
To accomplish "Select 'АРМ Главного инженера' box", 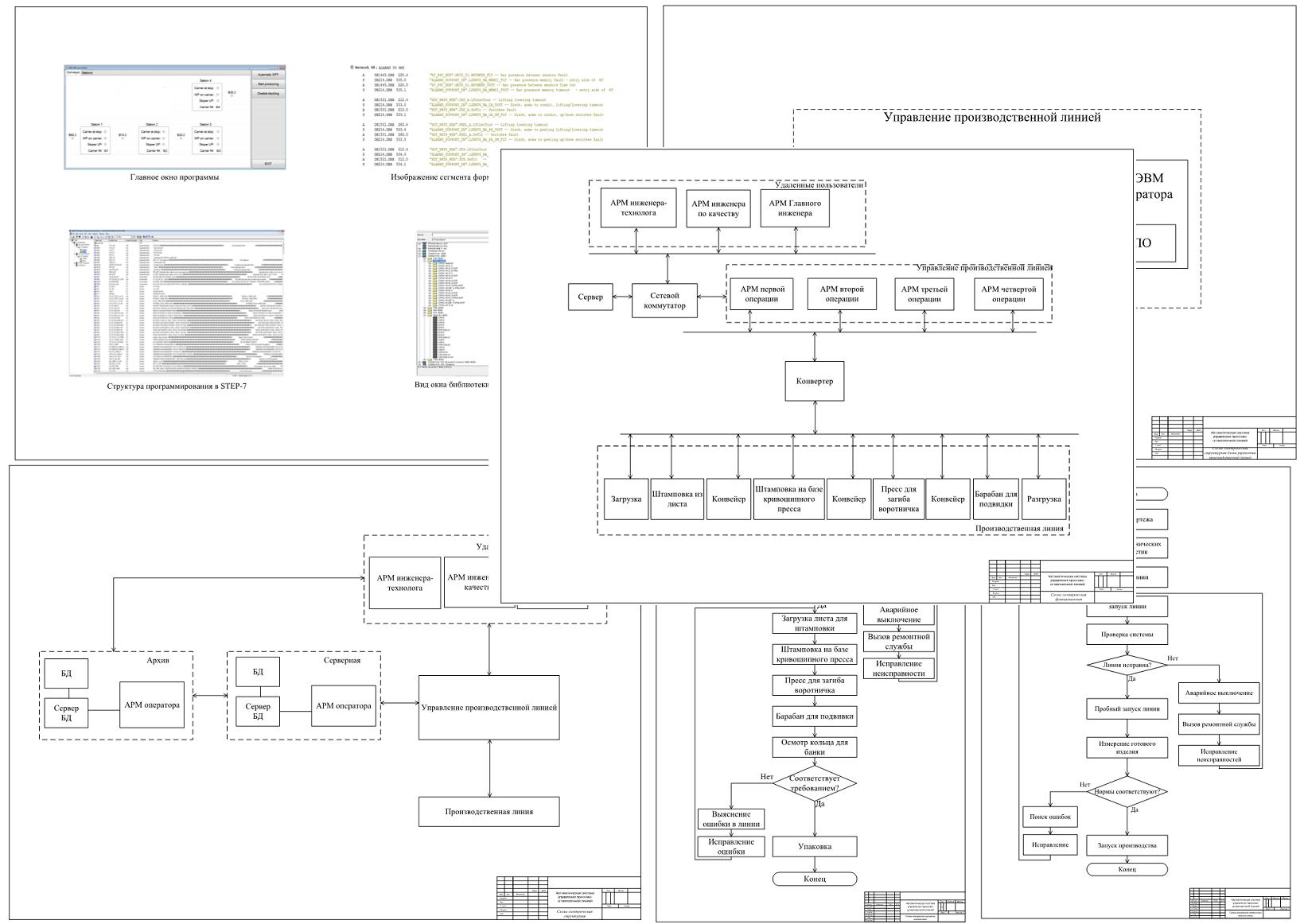I will point(795,208).
